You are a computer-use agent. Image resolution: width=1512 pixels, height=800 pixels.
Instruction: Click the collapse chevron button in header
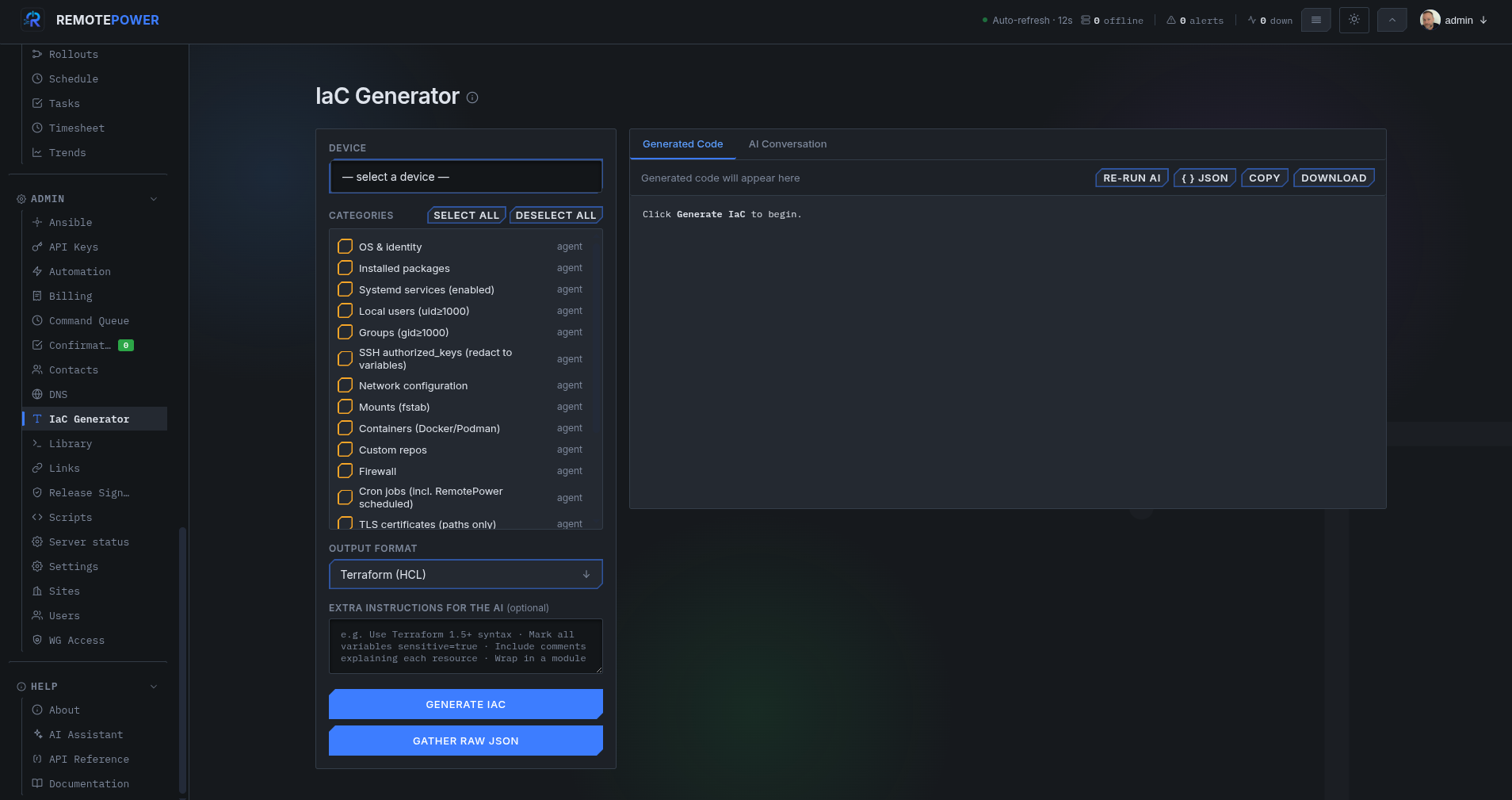tap(1392, 20)
